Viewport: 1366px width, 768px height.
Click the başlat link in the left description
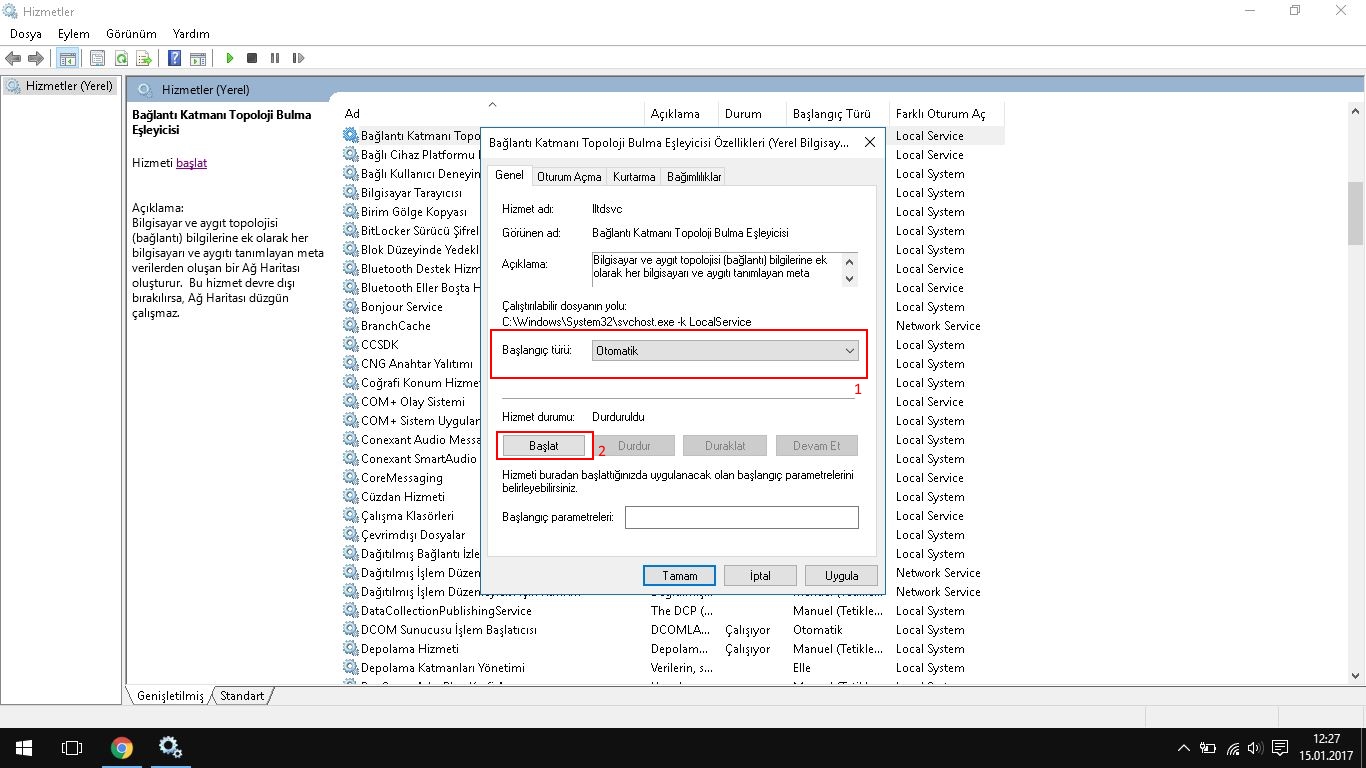tap(191, 163)
